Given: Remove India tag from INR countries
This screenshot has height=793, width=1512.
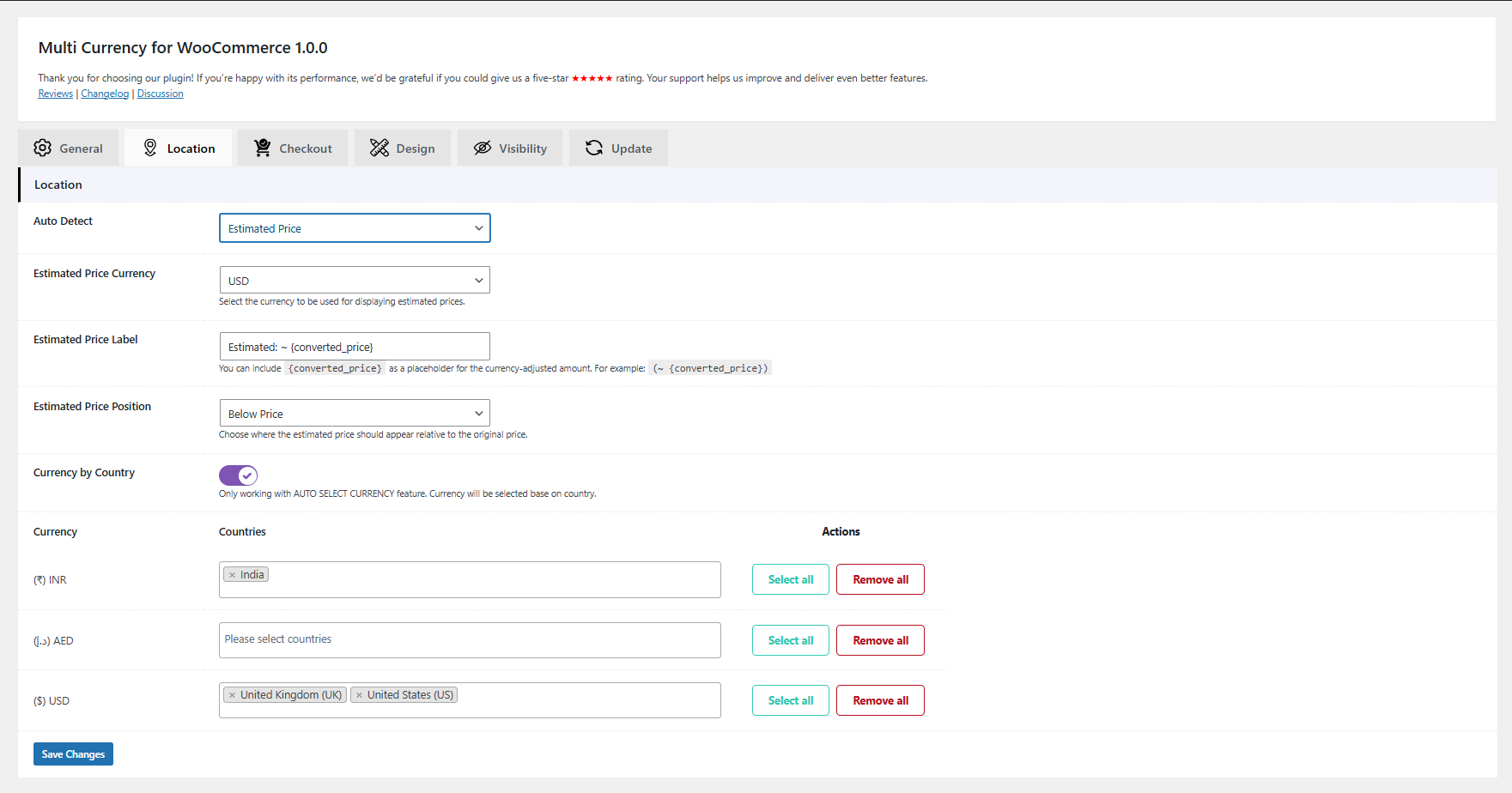Looking at the screenshot, I should pos(232,575).
